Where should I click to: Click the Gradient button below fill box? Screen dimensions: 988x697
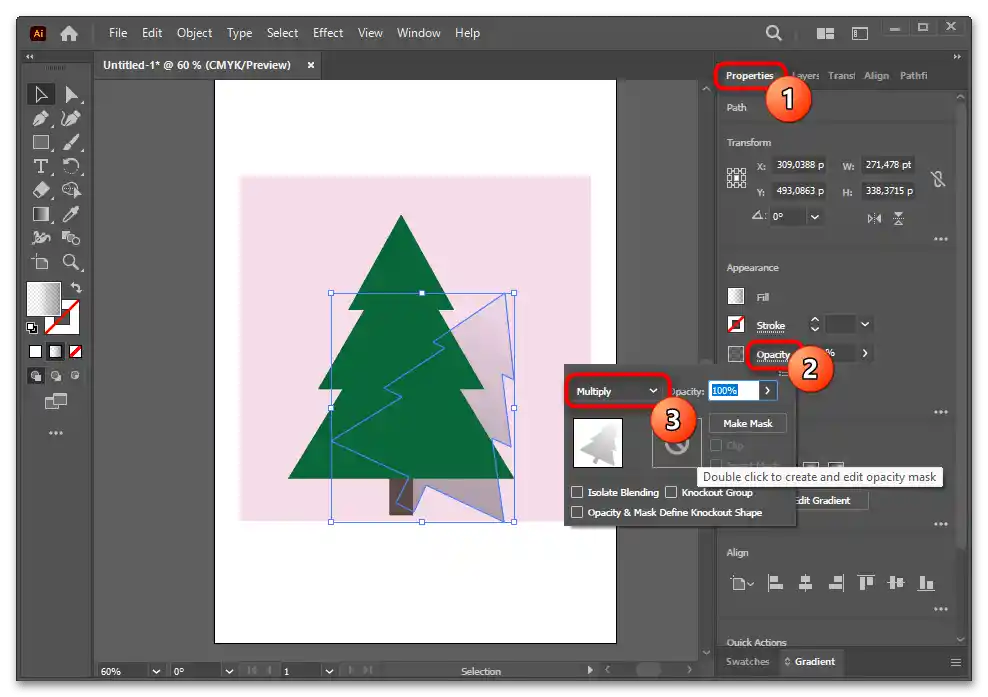pyautogui.click(x=55, y=352)
